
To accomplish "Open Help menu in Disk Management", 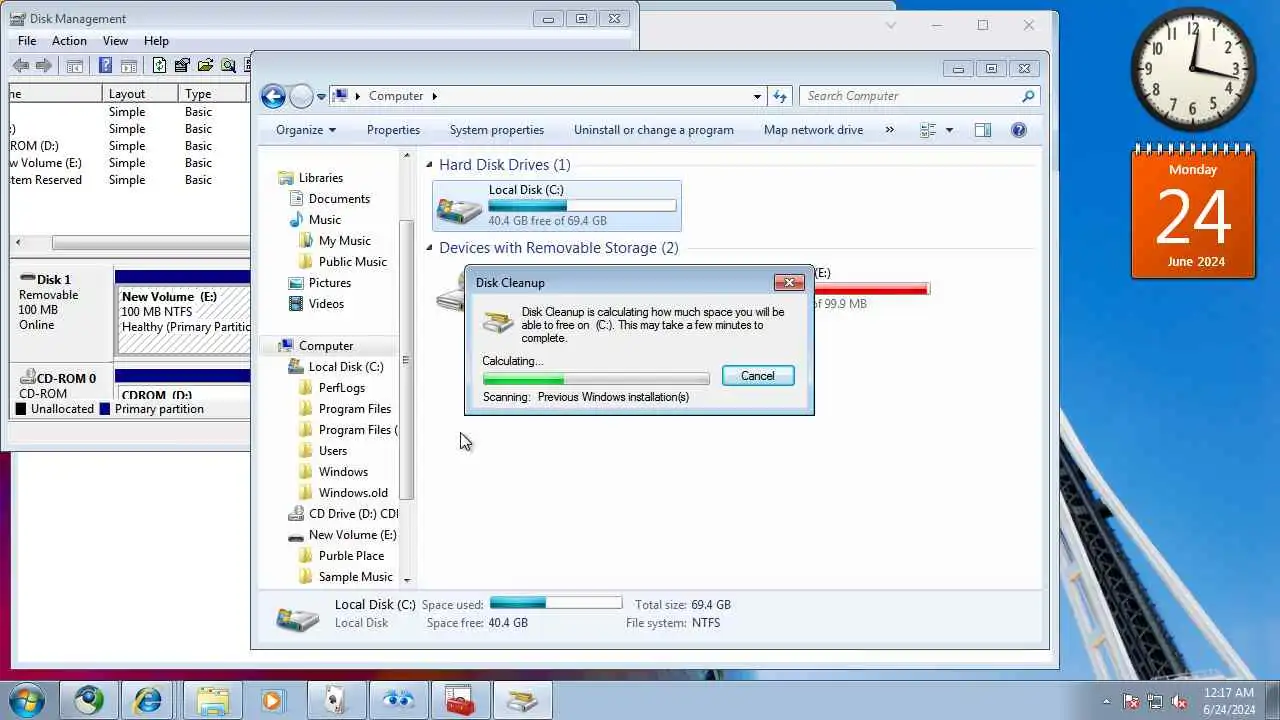I will [156, 41].
